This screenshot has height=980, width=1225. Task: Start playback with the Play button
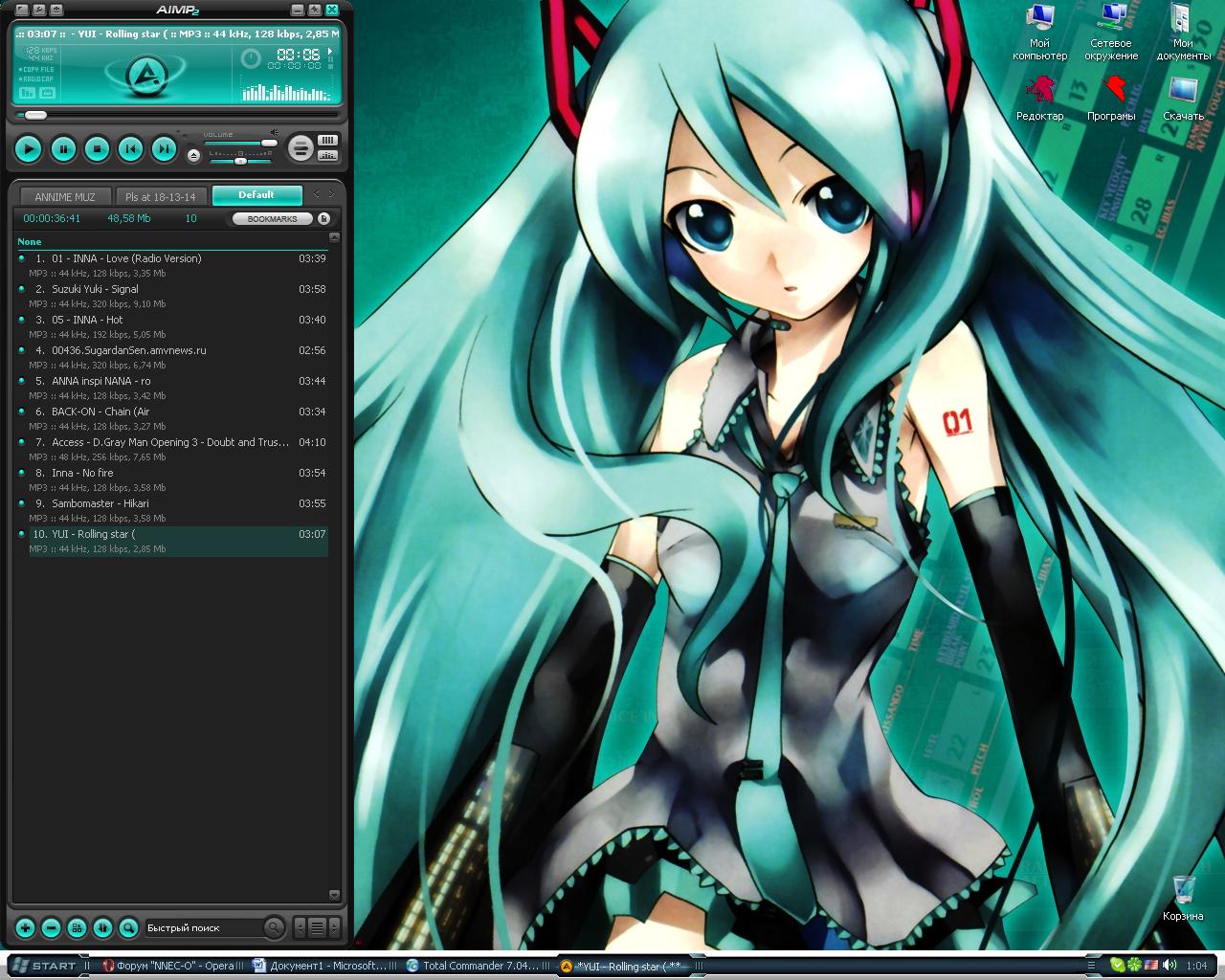[x=29, y=148]
